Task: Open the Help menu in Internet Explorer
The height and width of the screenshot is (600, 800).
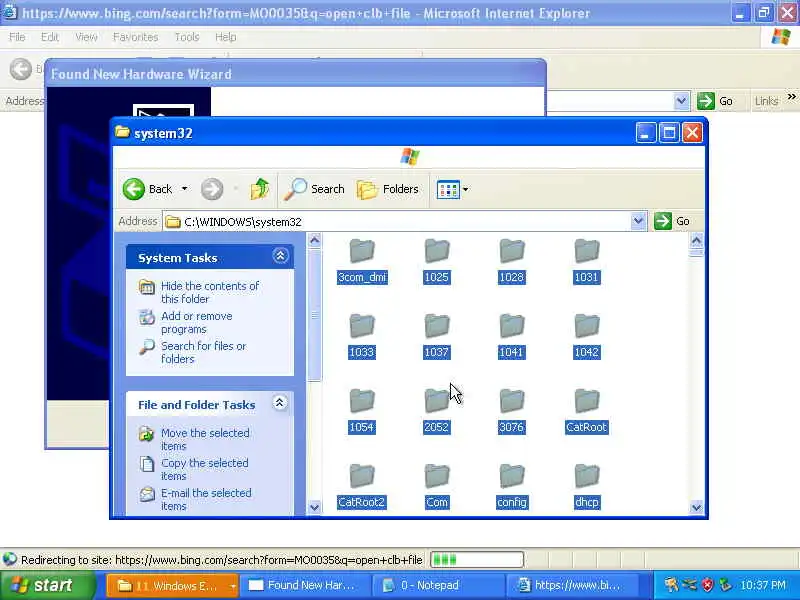Action: tap(226, 37)
